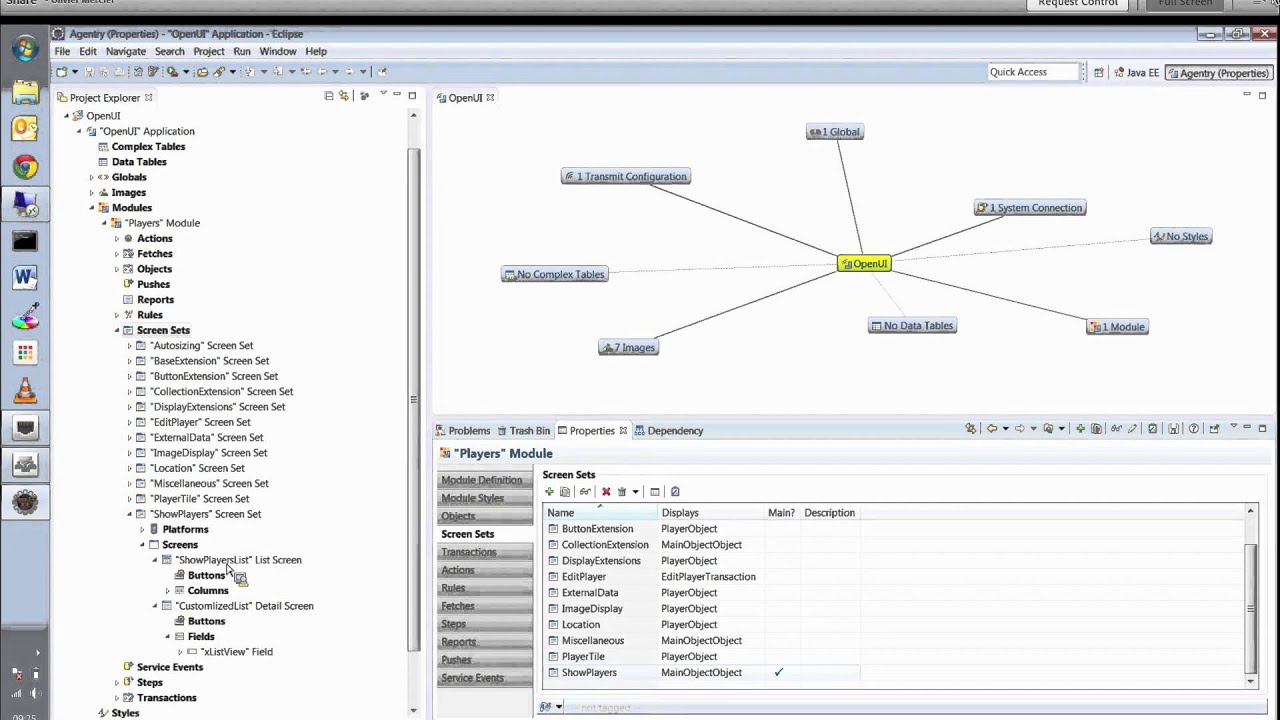Close the OpenUI editor tab
This screenshot has height=720, width=1280.
click(490, 98)
